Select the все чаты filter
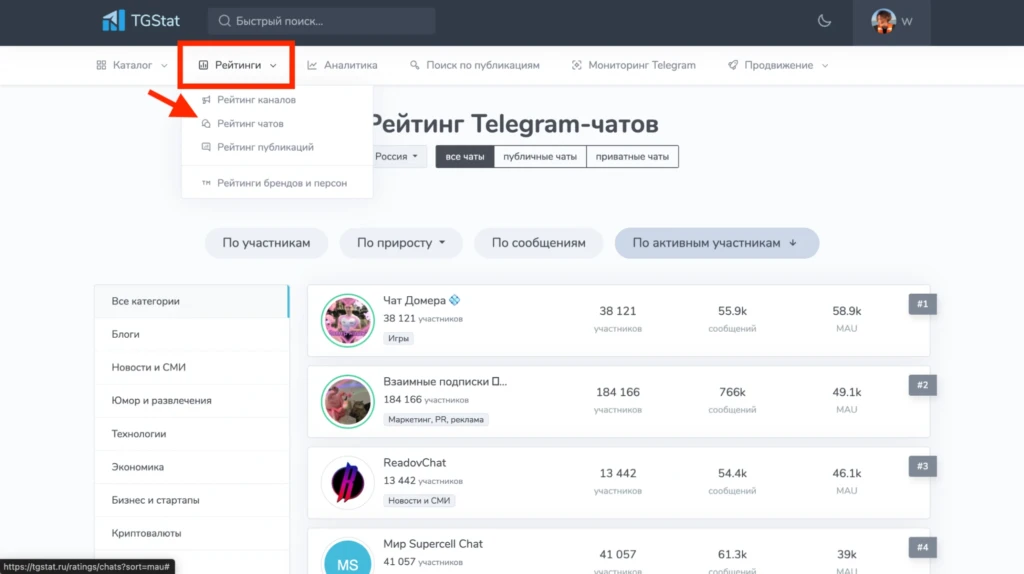The image size is (1024, 574). click(465, 157)
